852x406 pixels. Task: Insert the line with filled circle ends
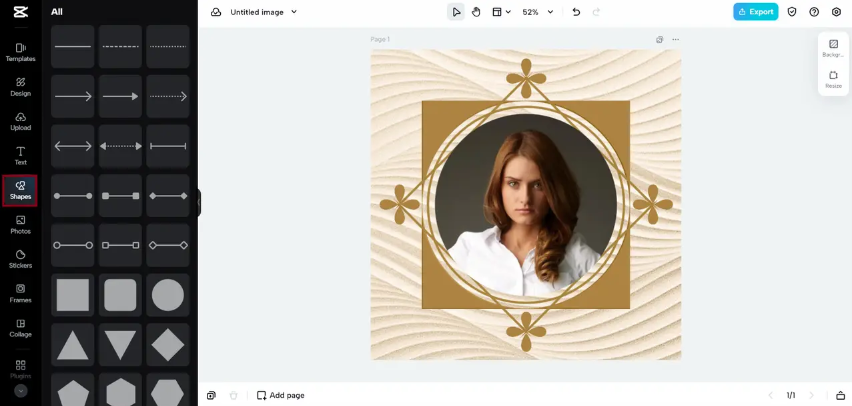73,196
